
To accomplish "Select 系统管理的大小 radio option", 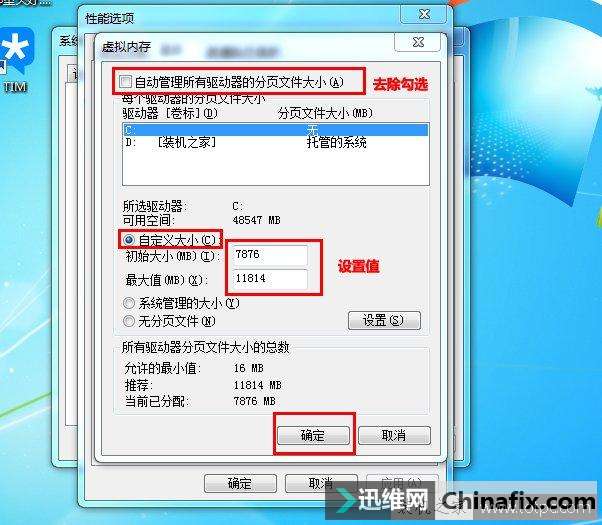I will click(x=129, y=303).
